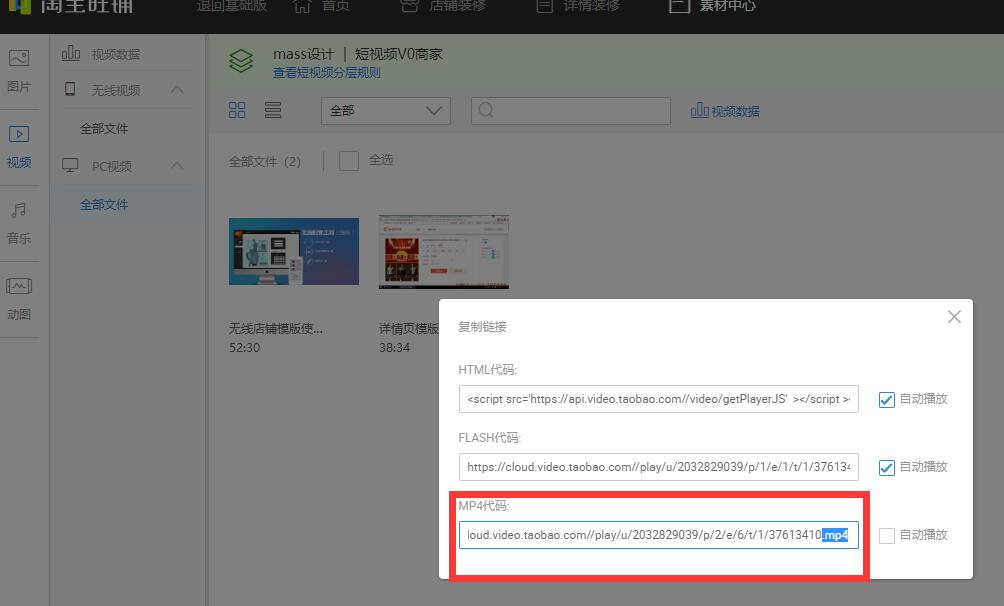Screen dimensions: 1004x606
Task: Disable autoplay for the HTML code
Action: pos(887,399)
